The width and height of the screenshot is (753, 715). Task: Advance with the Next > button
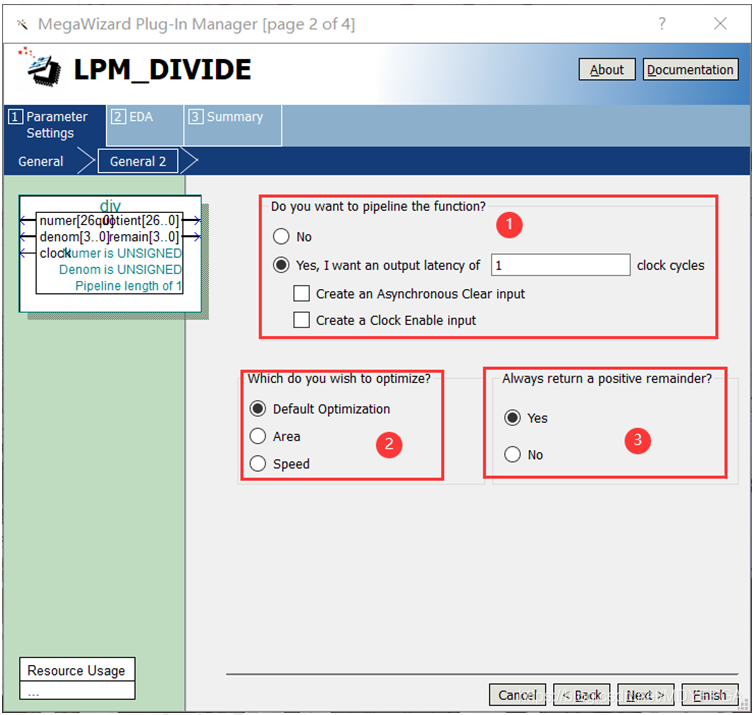(645, 695)
